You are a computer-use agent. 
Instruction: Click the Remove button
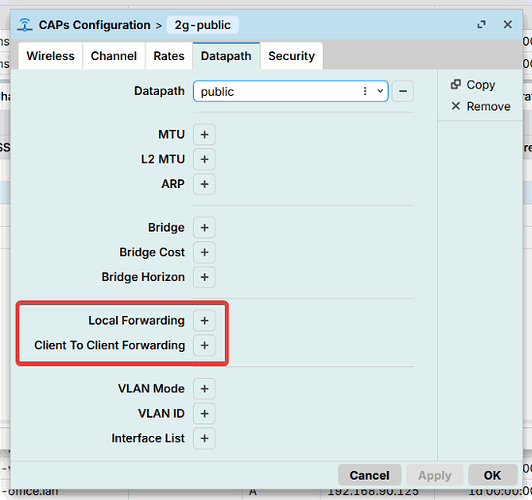click(x=480, y=106)
